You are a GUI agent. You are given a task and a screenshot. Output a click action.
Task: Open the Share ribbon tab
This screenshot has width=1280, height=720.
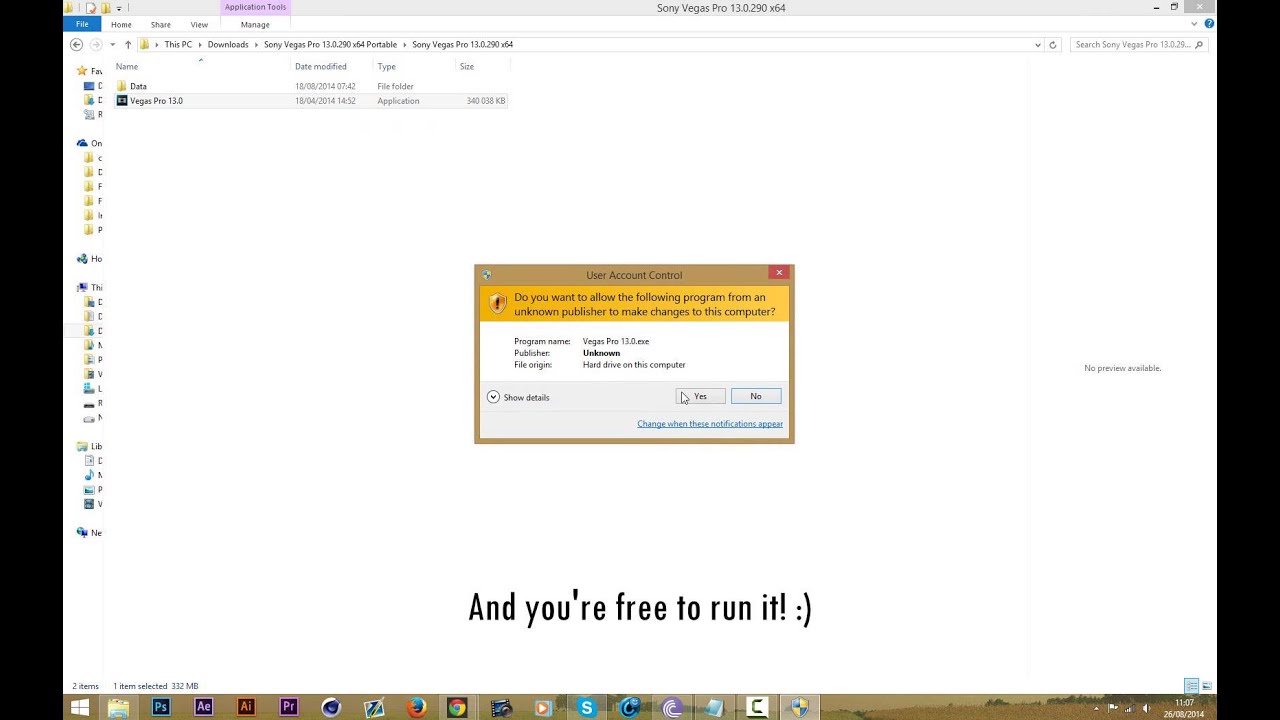161,24
